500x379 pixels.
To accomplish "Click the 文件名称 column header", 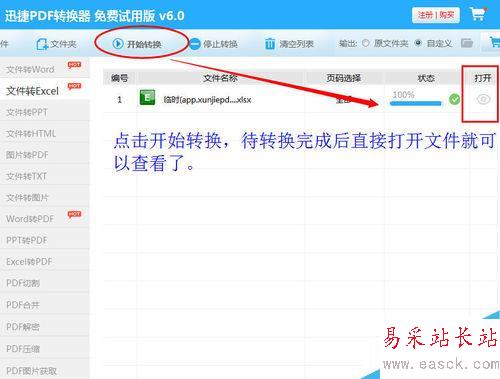I will [x=220, y=78].
